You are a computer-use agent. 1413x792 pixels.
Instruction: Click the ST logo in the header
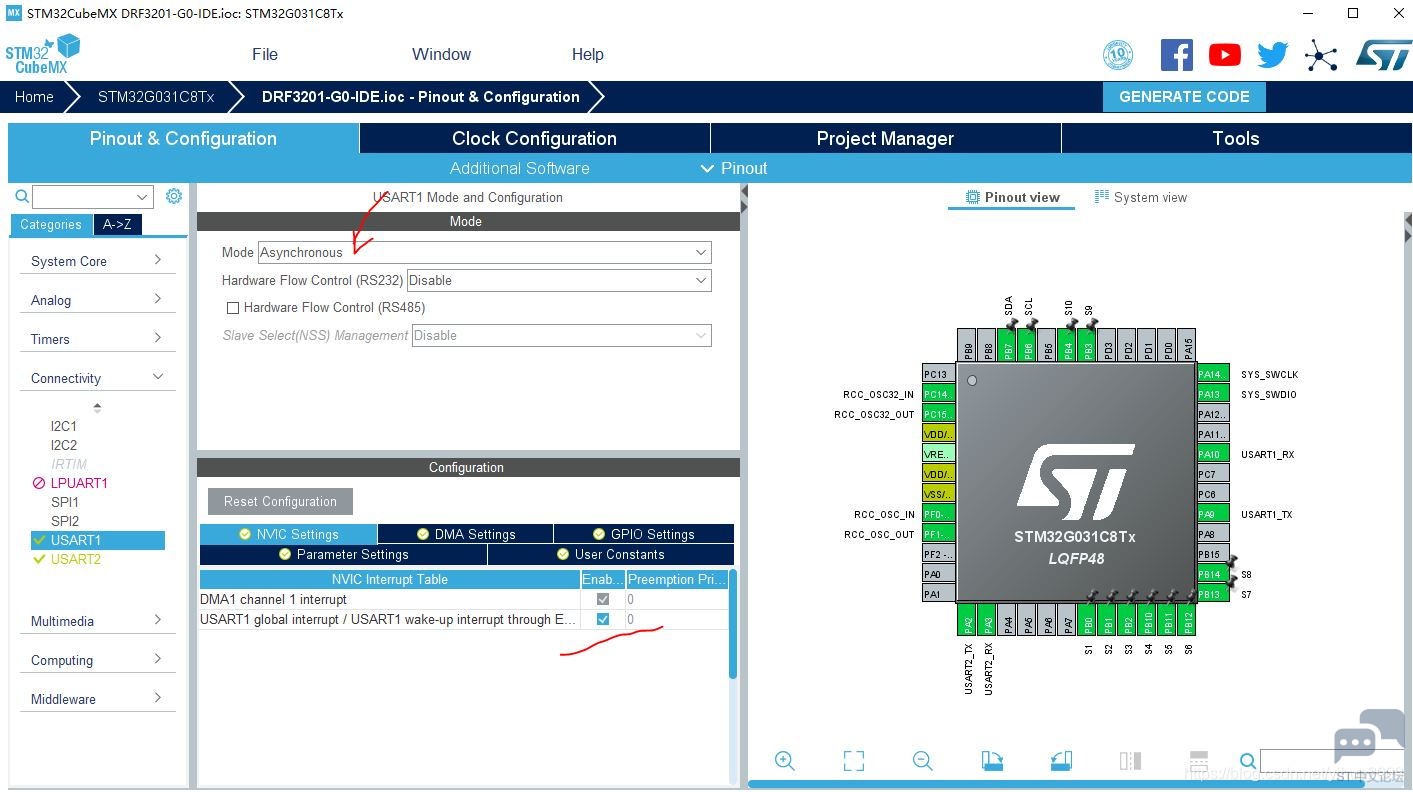[x=1384, y=55]
